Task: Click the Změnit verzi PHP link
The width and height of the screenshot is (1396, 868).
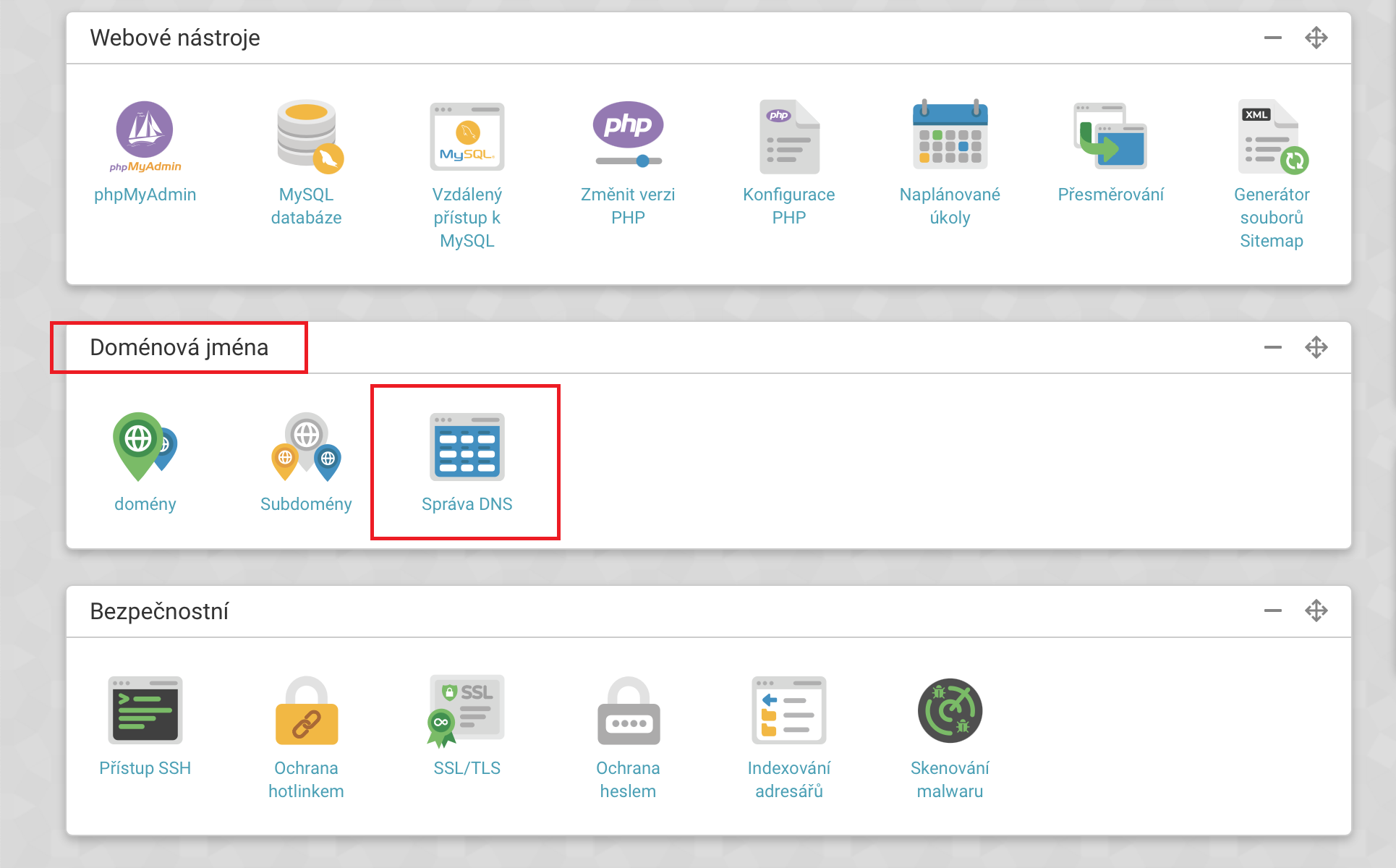Action: 628,206
